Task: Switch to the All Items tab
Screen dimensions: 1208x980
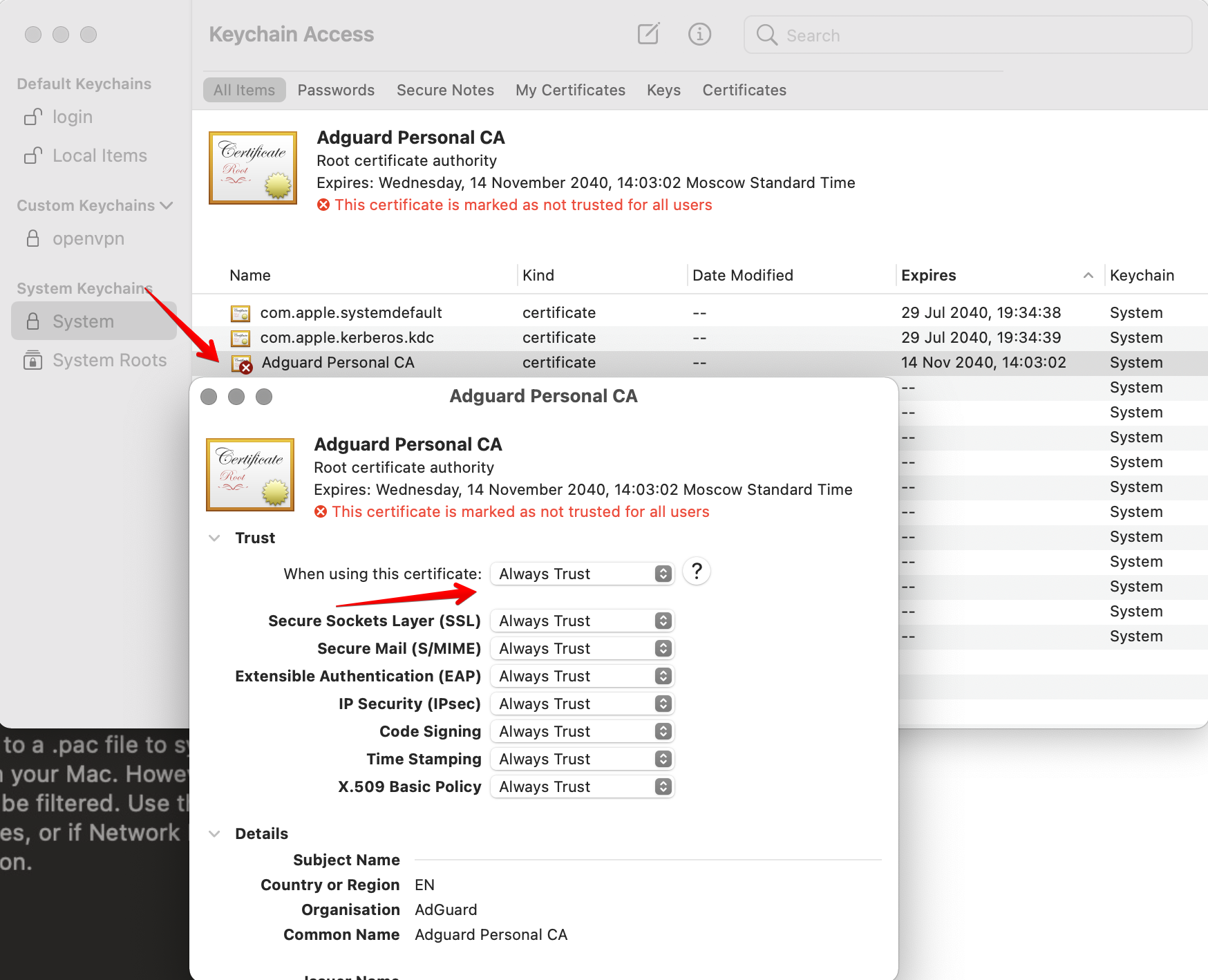Action: [x=244, y=90]
